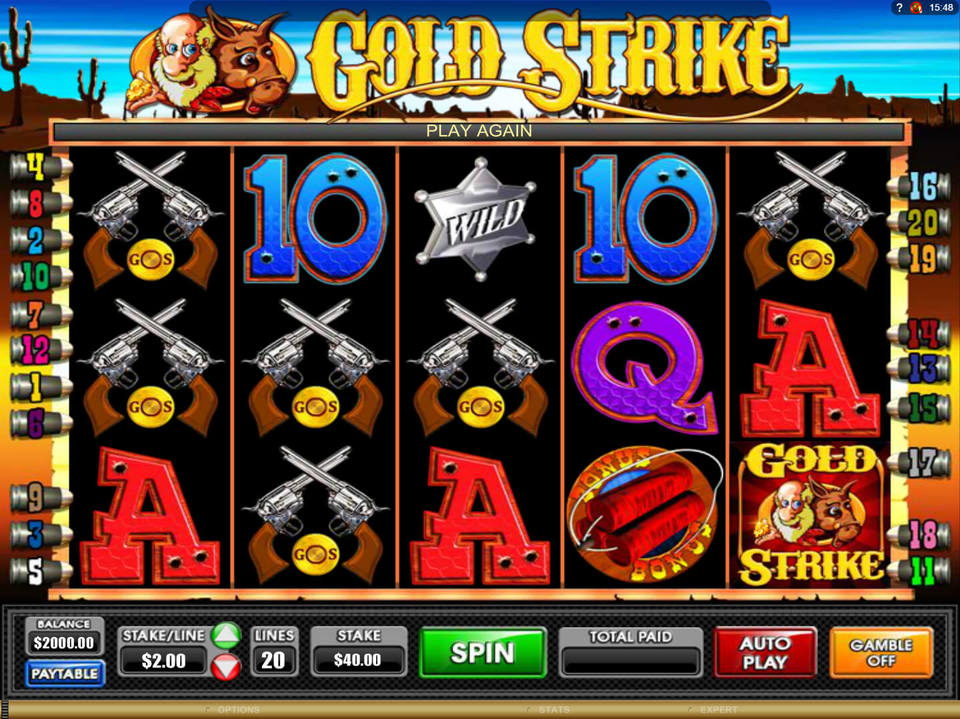Select payline bullet number 1

(39, 387)
